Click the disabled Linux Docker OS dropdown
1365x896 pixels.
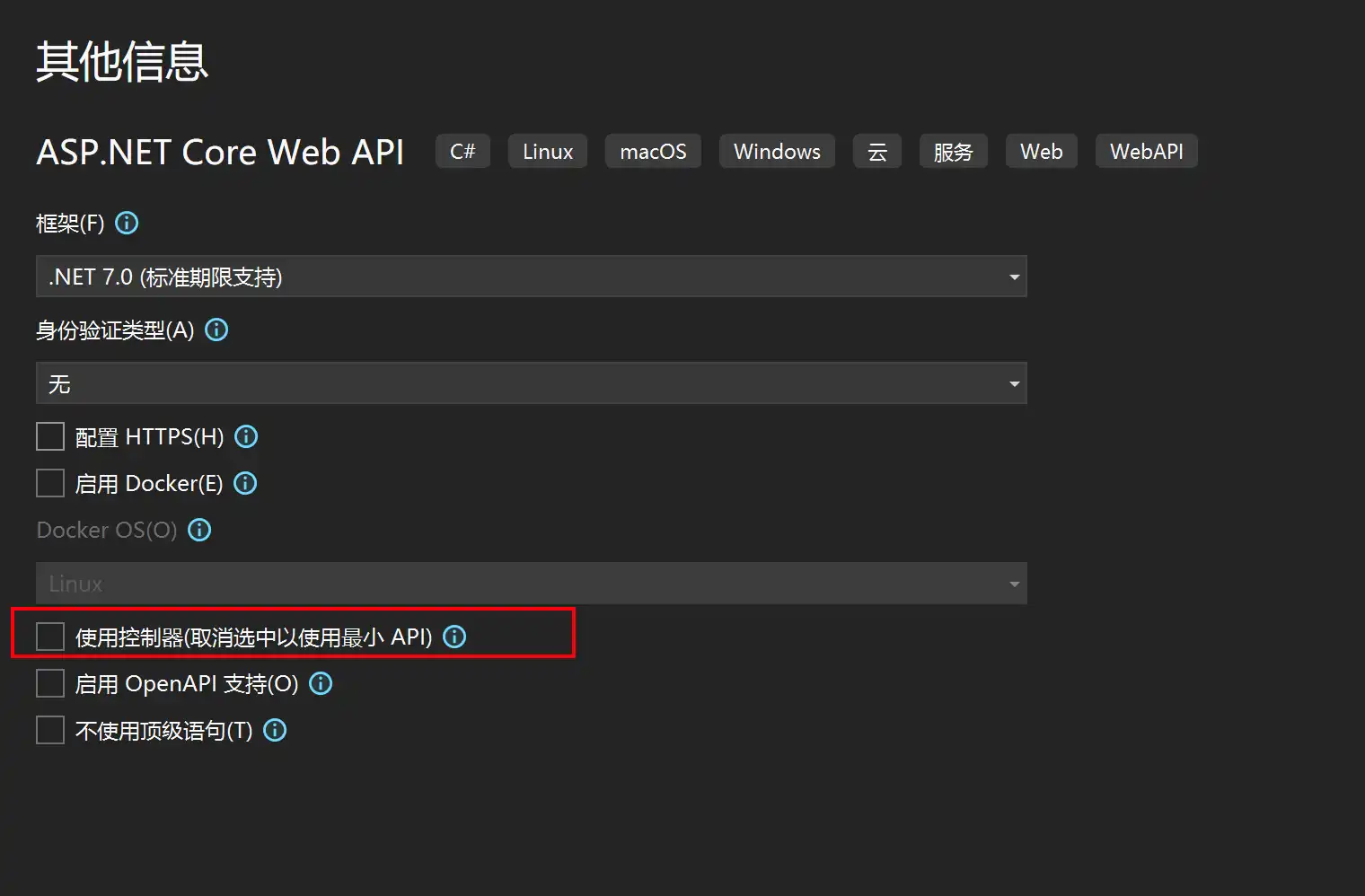coord(531,584)
